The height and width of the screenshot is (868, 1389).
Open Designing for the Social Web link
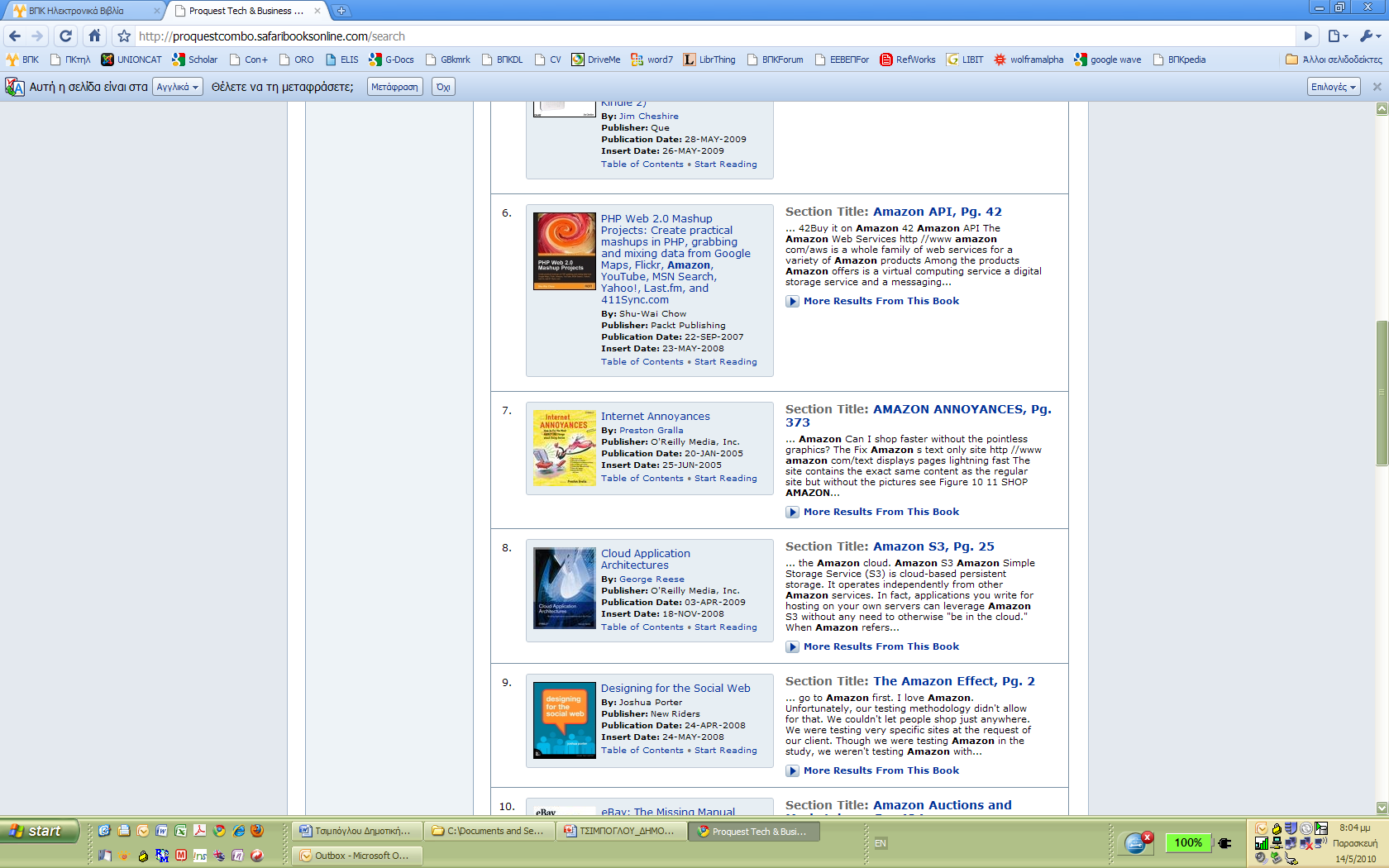tap(675, 689)
